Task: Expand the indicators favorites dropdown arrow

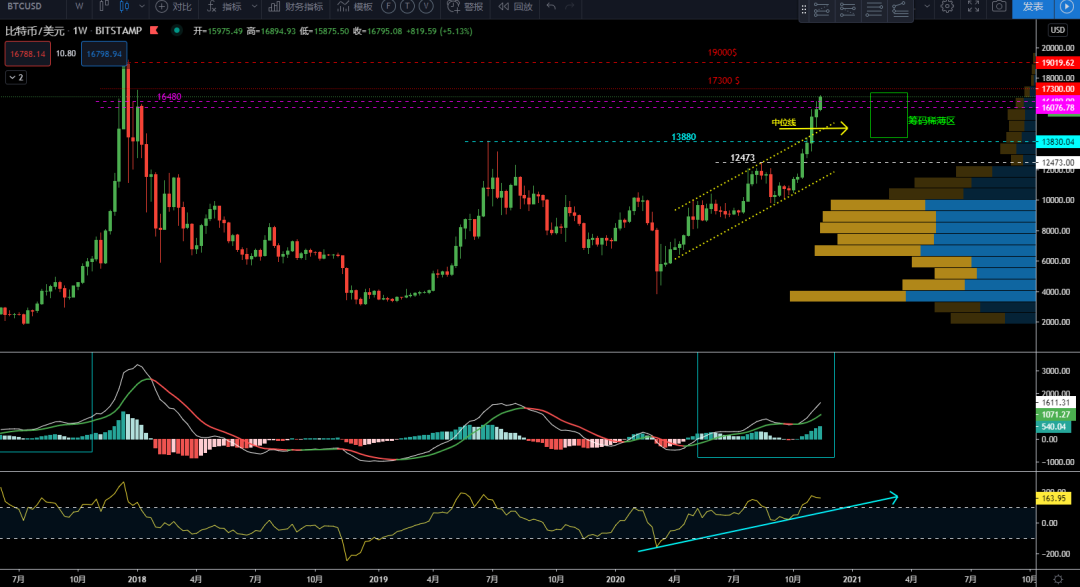Action: pyautogui.click(x=255, y=7)
